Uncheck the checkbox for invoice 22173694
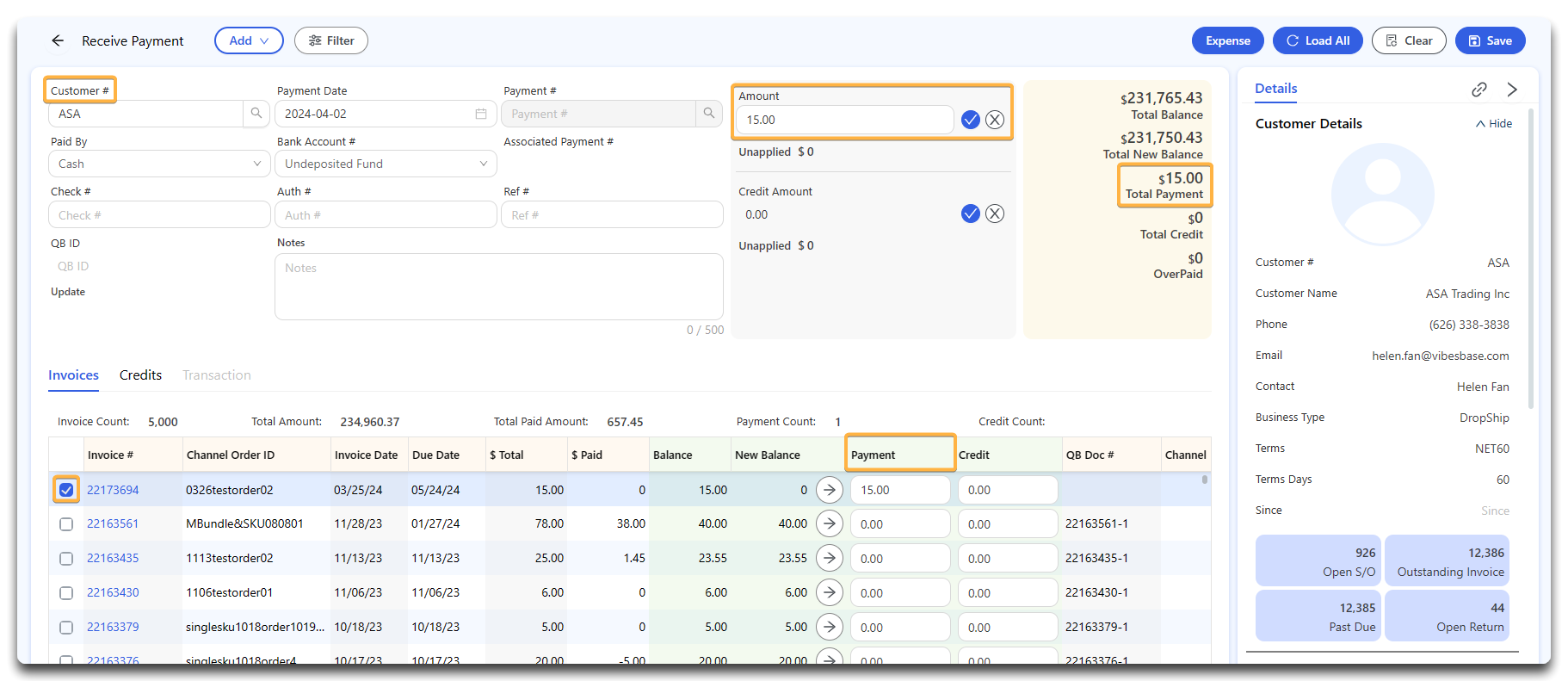1568x681 pixels. (66, 490)
